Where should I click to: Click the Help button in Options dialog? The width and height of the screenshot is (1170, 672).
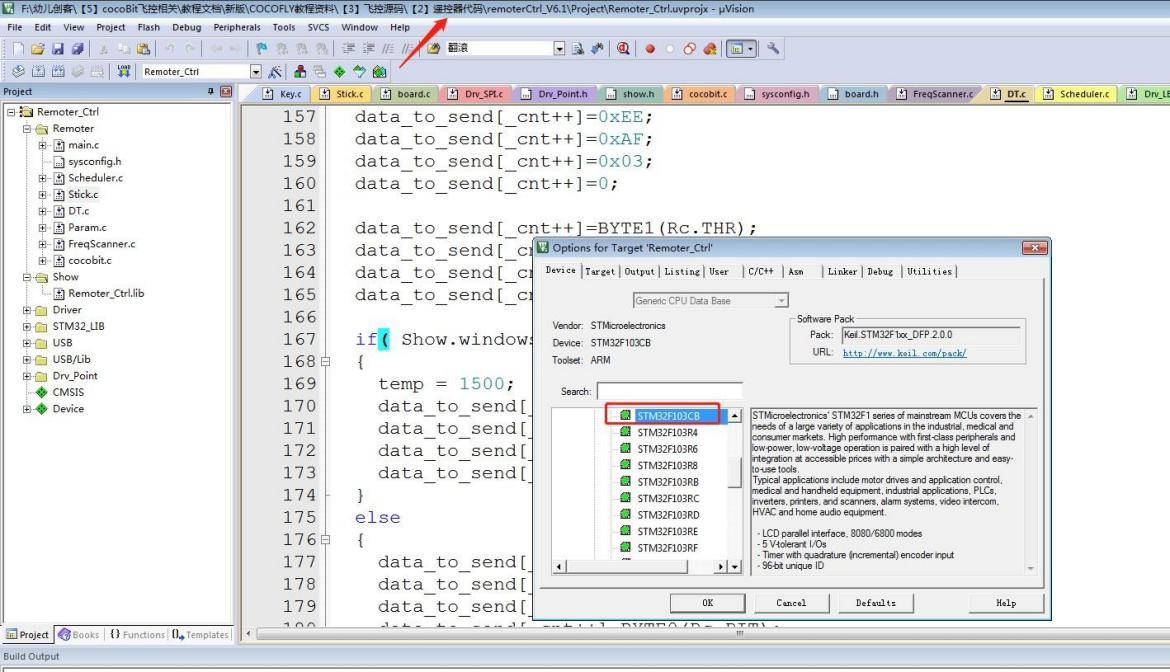pyautogui.click(x=1006, y=603)
